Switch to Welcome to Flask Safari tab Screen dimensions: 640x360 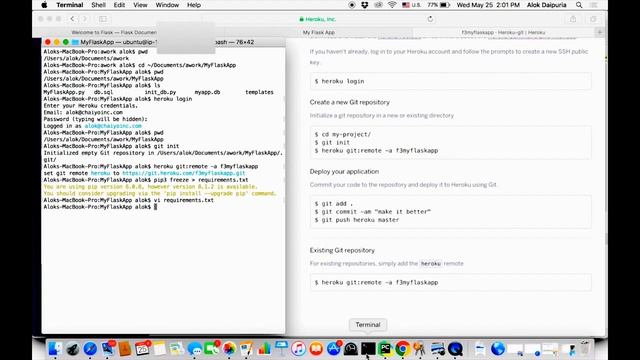114,32
